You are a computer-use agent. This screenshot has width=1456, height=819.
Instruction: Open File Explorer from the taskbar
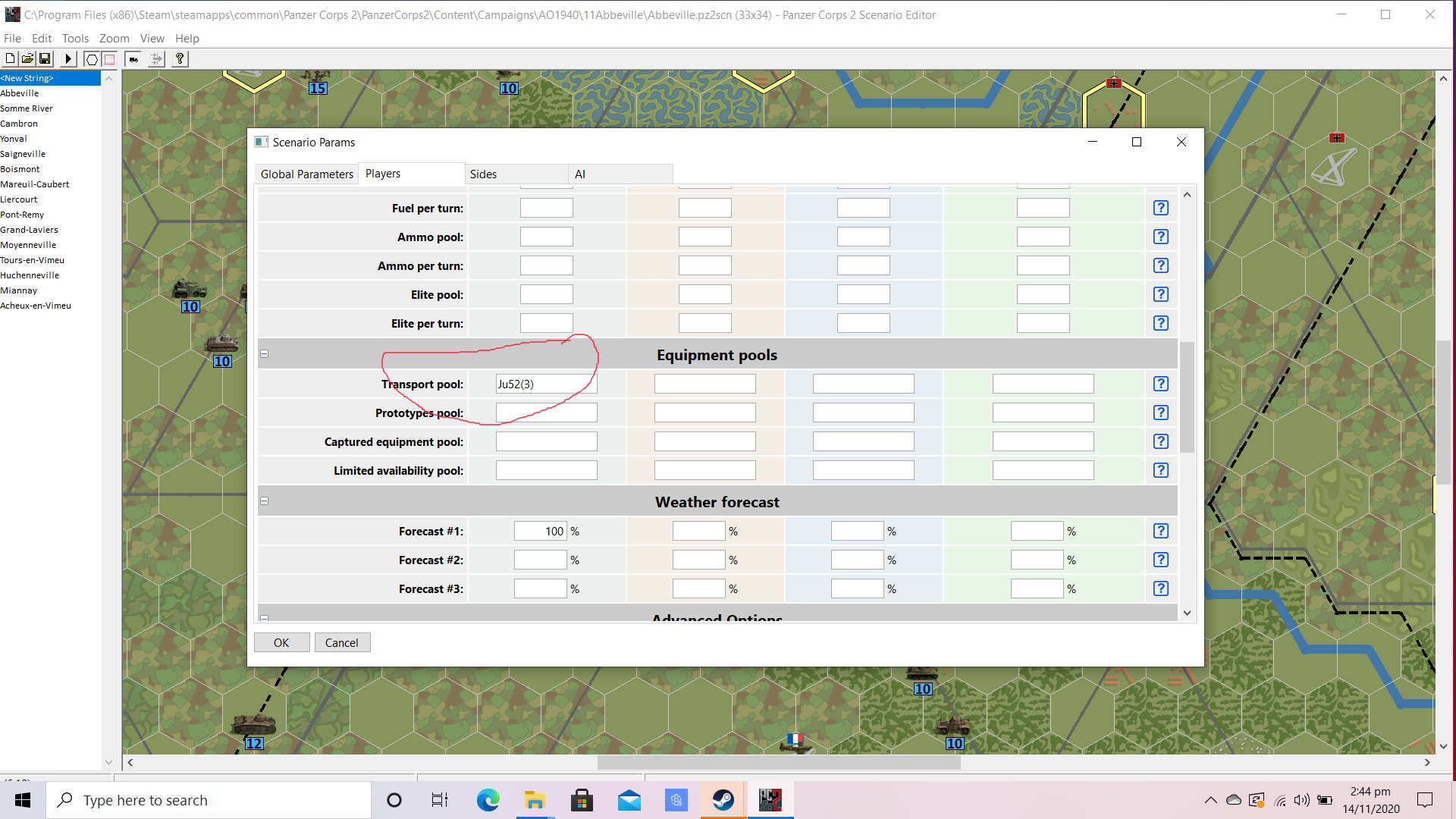pos(535,800)
